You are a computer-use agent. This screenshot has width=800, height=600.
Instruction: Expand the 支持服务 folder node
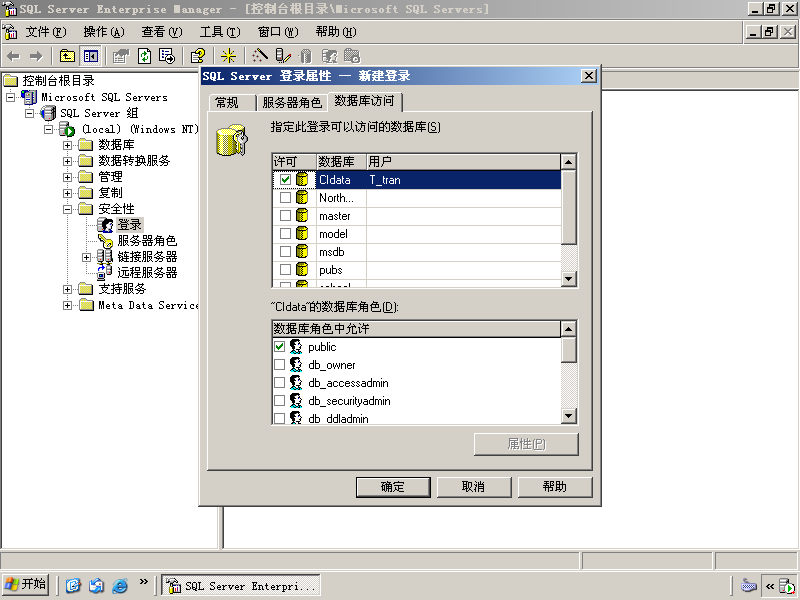67,289
